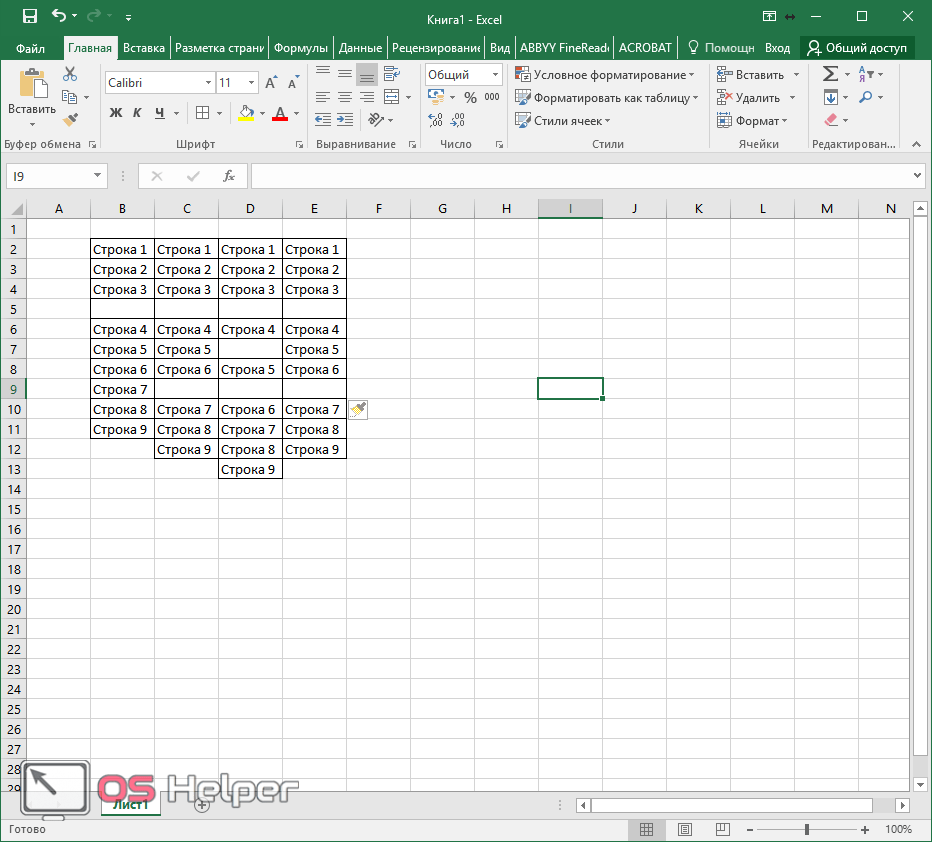Screen dimensions: 932x842
Task: Switch to Page Layout view in status bar
Action: click(x=684, y=830)
